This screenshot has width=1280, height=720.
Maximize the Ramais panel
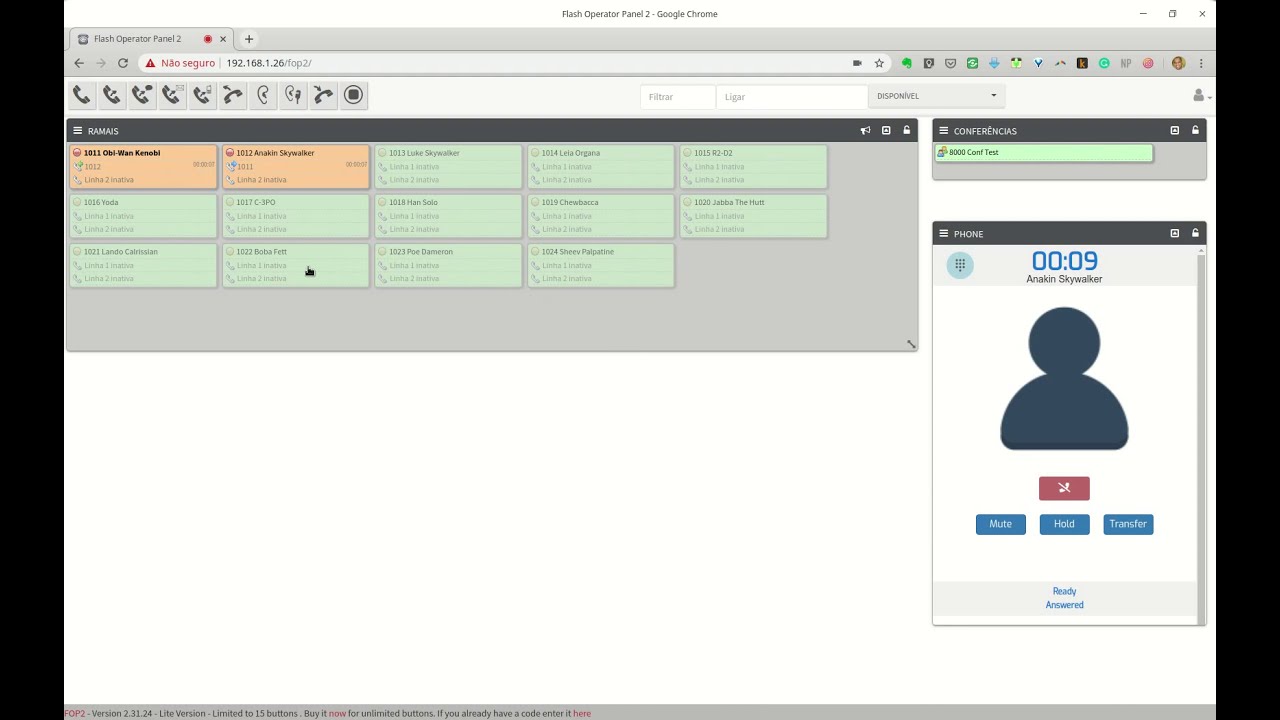886,131
